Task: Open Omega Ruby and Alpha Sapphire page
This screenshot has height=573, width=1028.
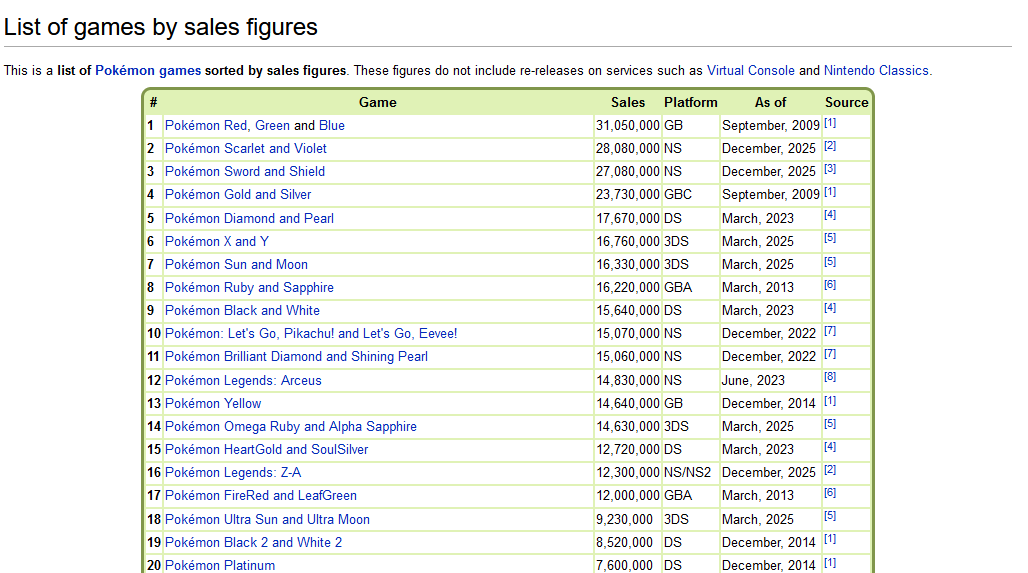Action: tap(291, 426)
